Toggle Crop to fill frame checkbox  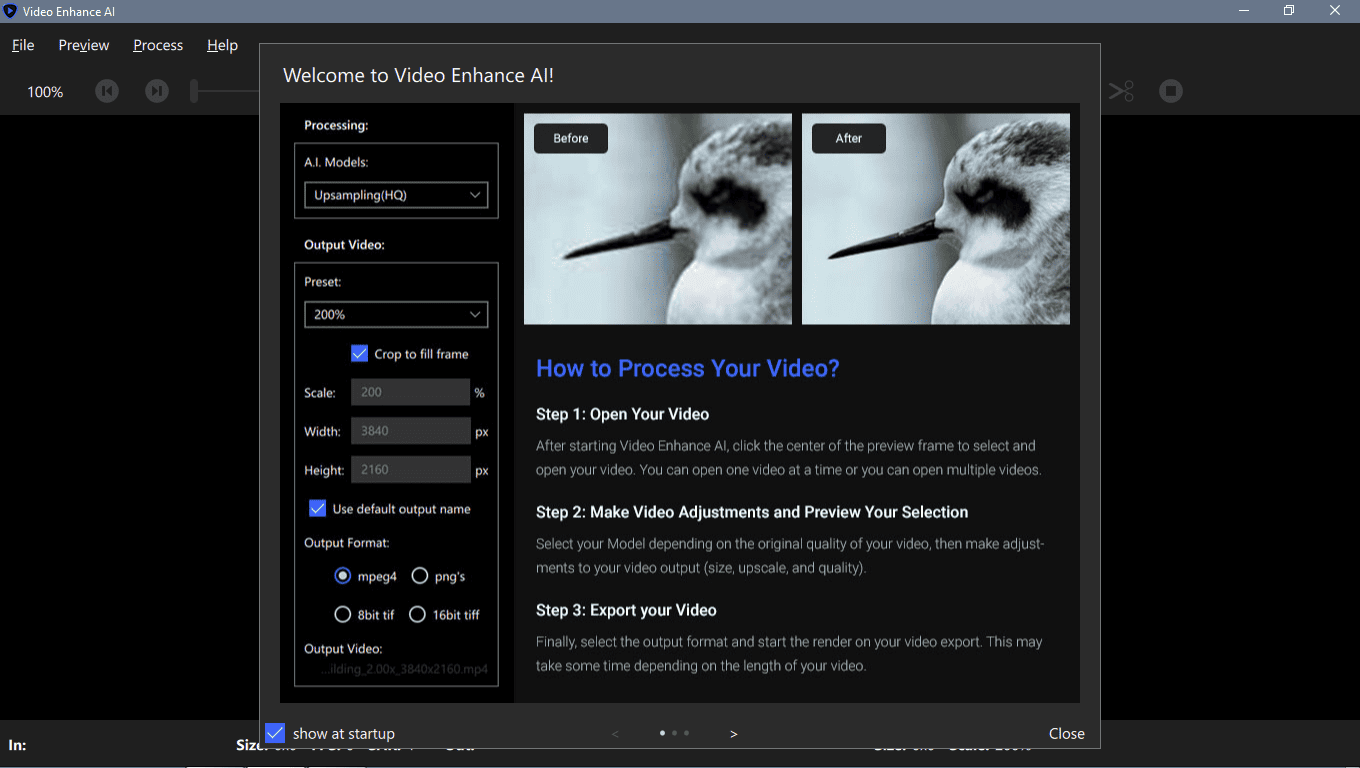[x=360, y=353]
